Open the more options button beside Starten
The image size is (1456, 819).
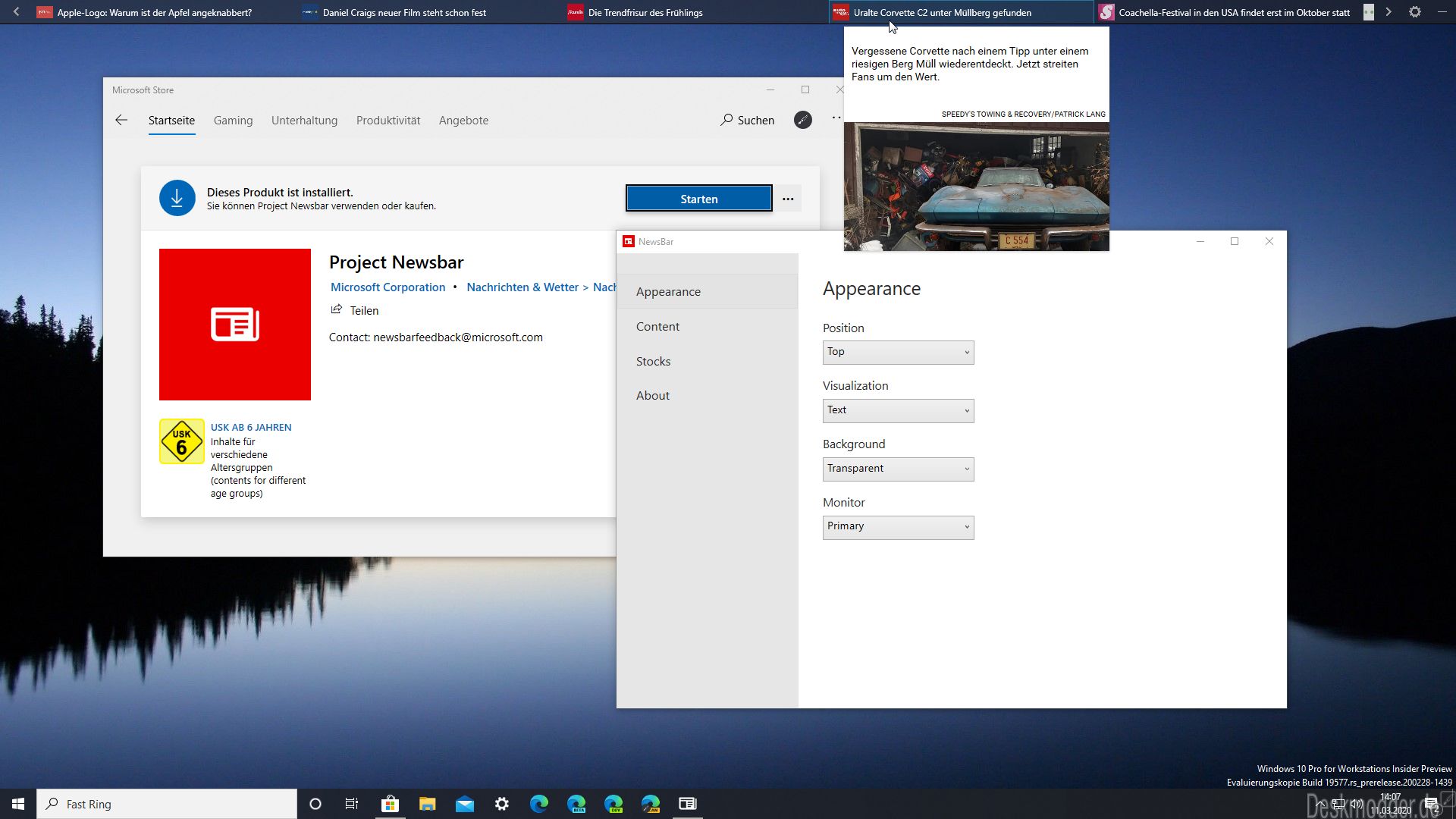click(x=789, y=199)
